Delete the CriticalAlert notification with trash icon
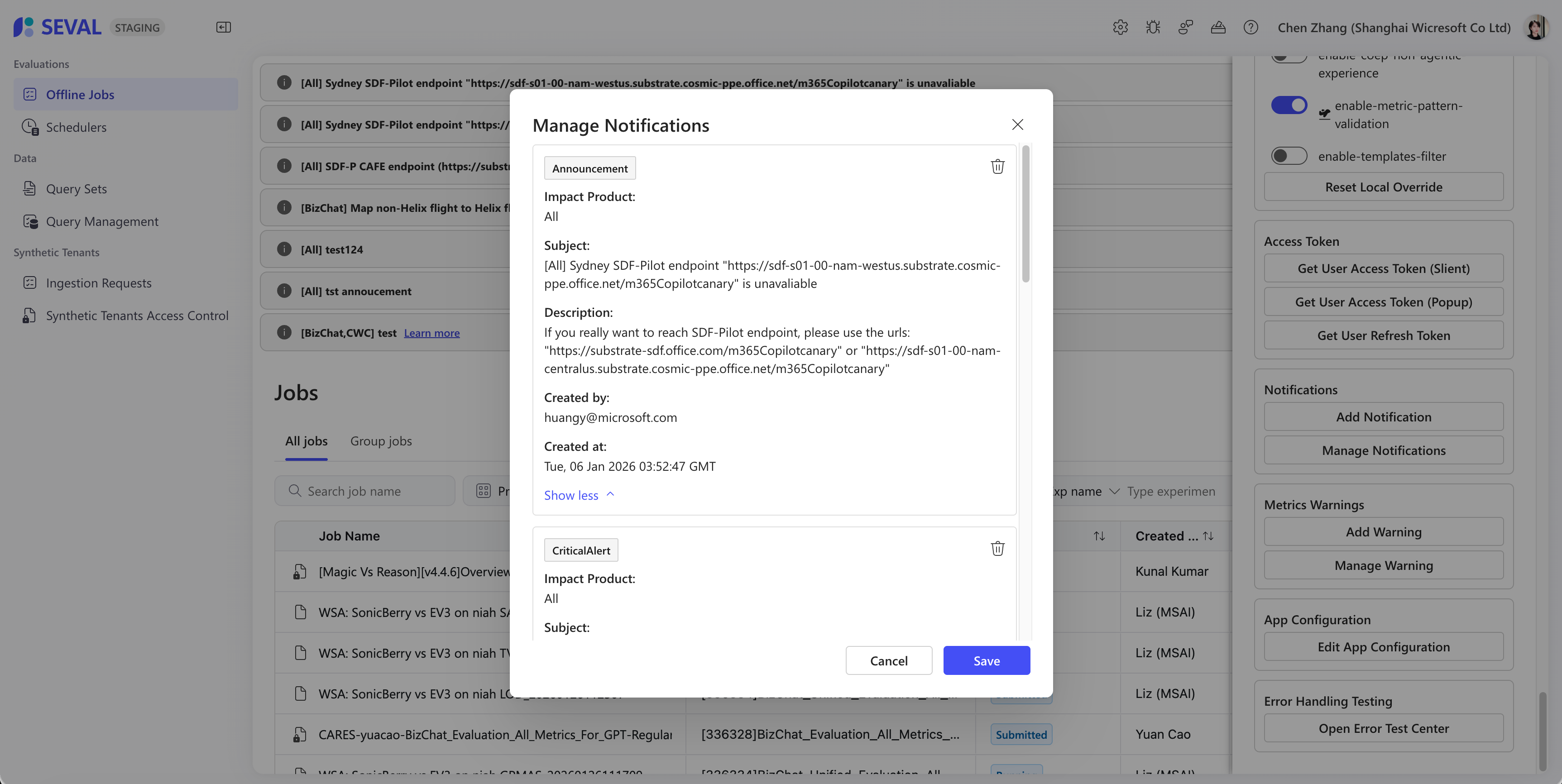Image resolution: width=1562 pixels, height=784 pixels. (x=997, y=549)
